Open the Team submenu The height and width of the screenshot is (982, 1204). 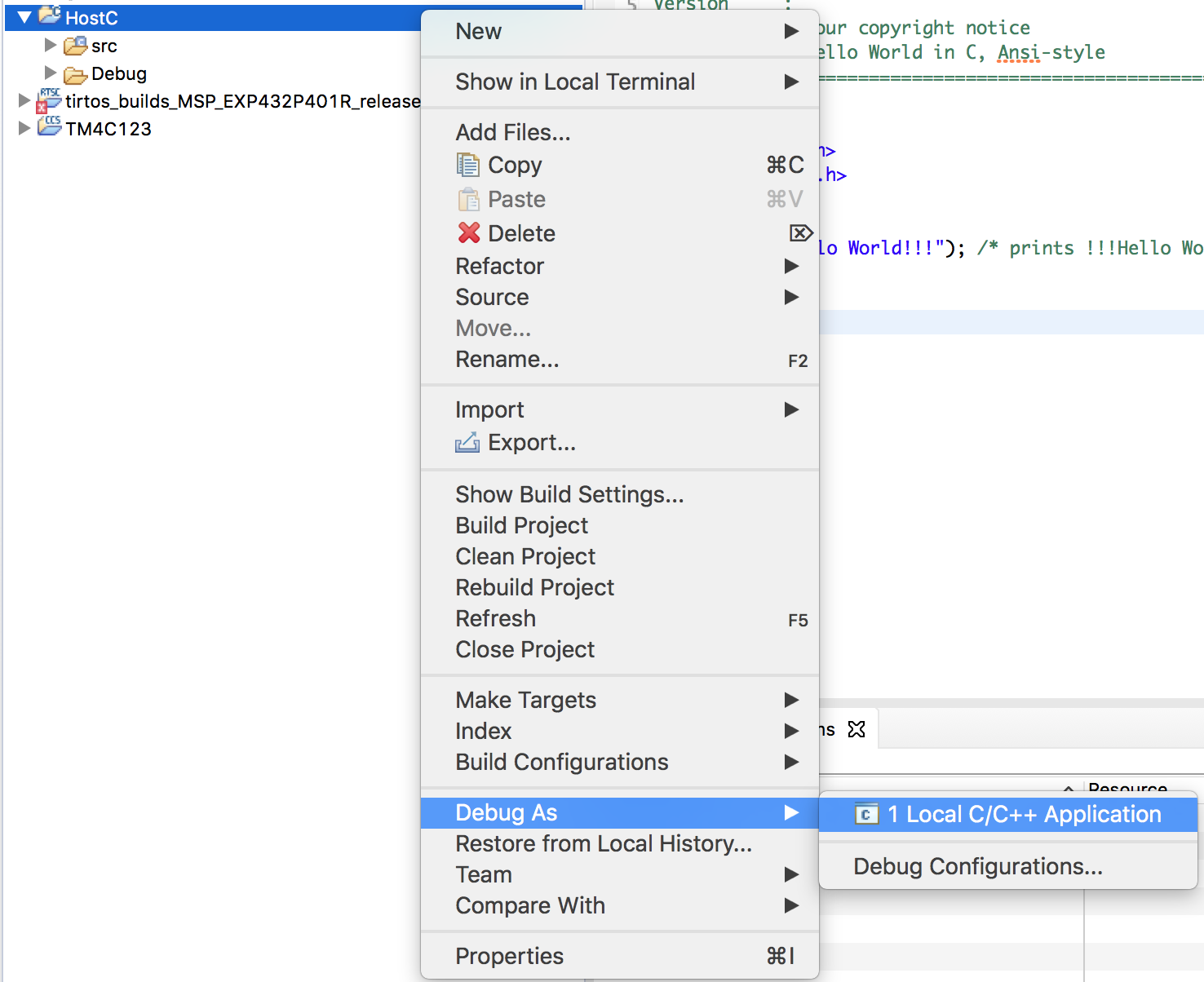point(620,874)
